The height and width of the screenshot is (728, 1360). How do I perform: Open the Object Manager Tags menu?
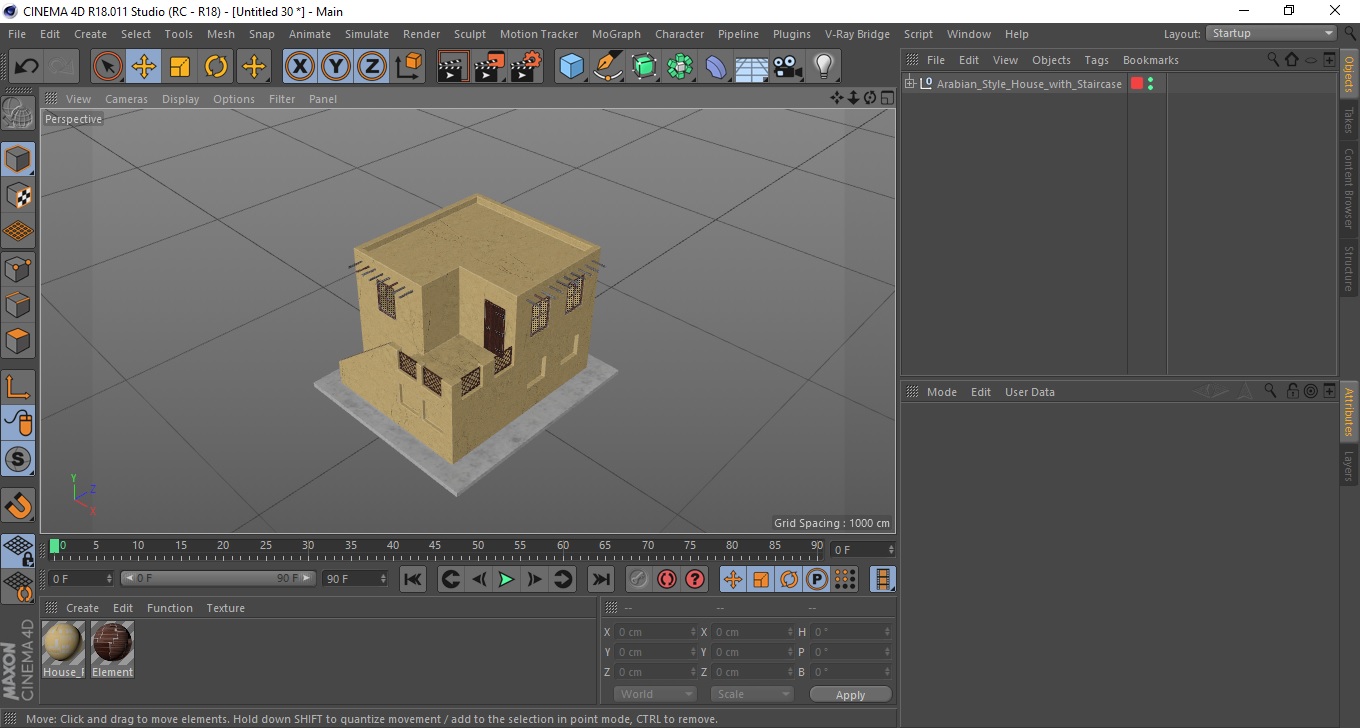click(1096, 60)
